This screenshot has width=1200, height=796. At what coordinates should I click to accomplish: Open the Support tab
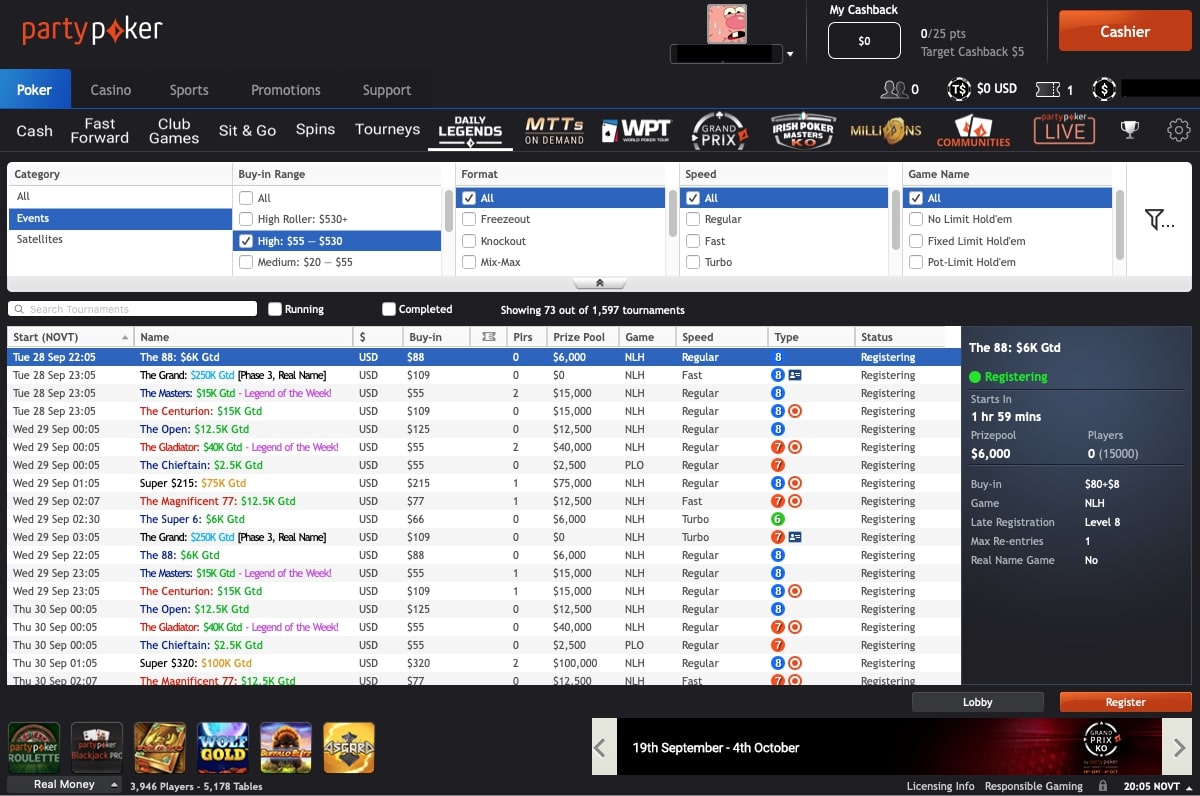[387, 89]
